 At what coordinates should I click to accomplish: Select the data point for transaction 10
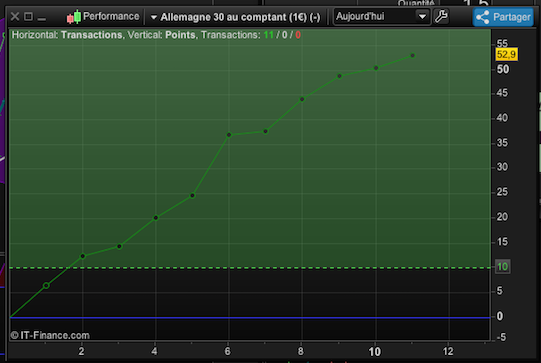(376, 68)
